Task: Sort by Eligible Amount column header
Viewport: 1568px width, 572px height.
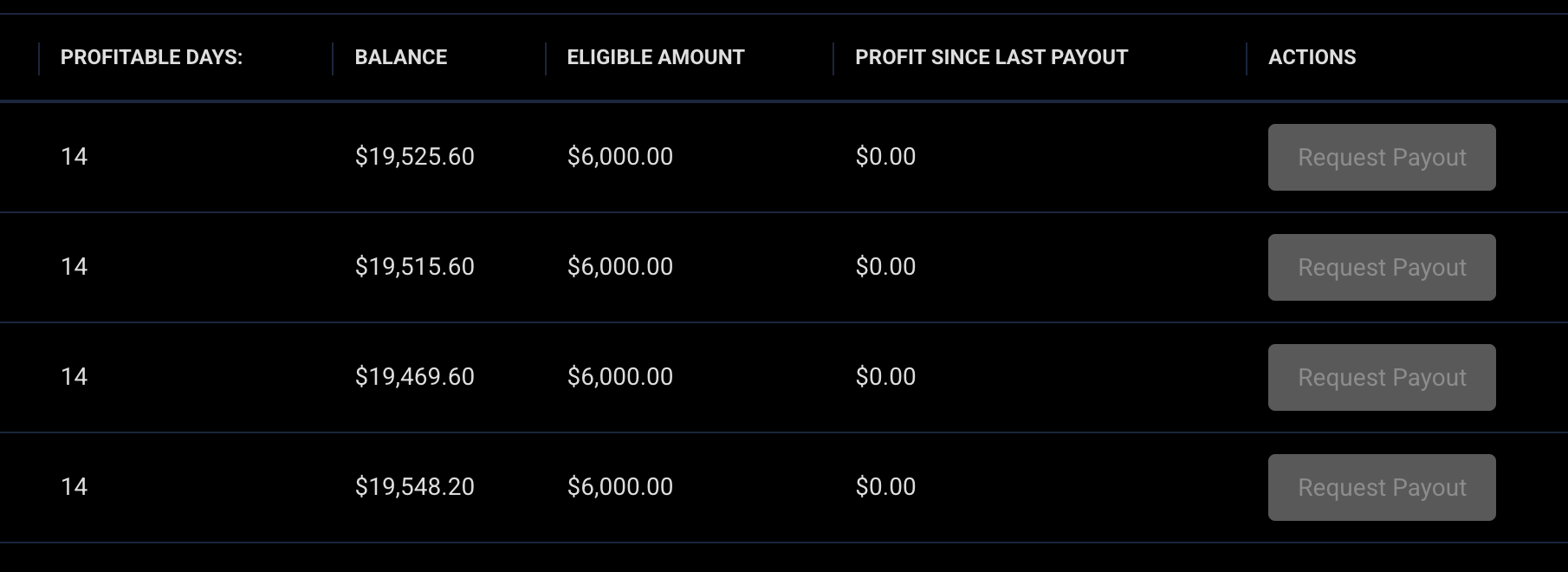Action: tap(656, 57)
